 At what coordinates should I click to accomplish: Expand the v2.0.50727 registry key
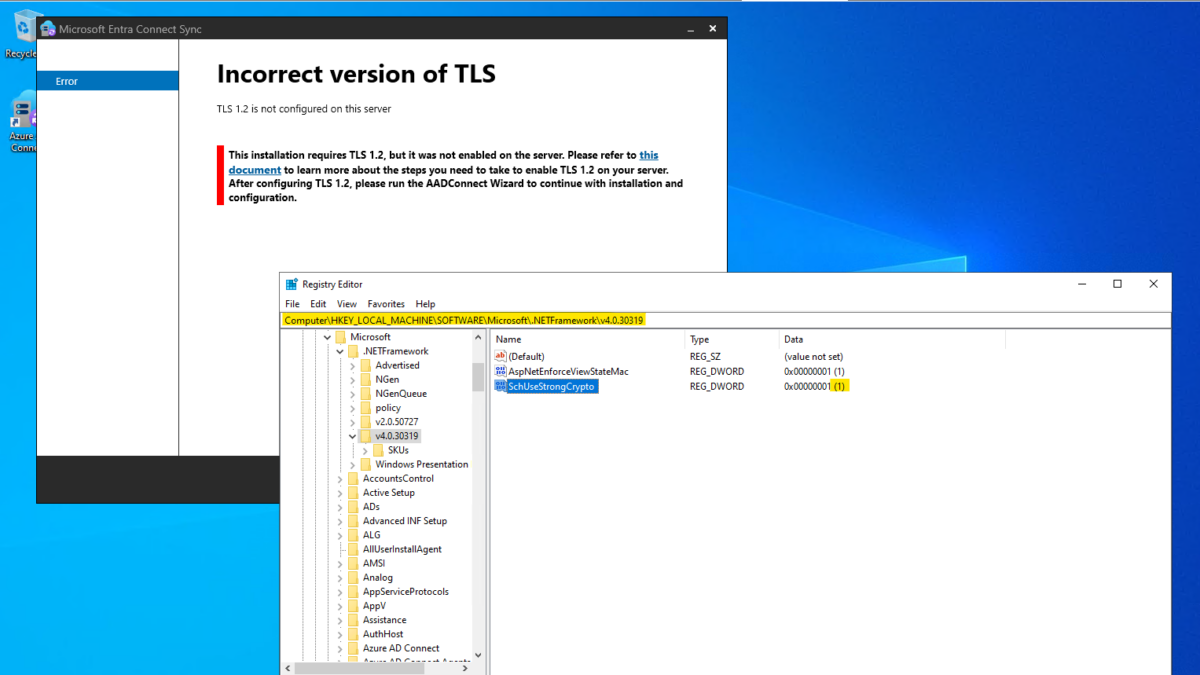pos(352,422)
